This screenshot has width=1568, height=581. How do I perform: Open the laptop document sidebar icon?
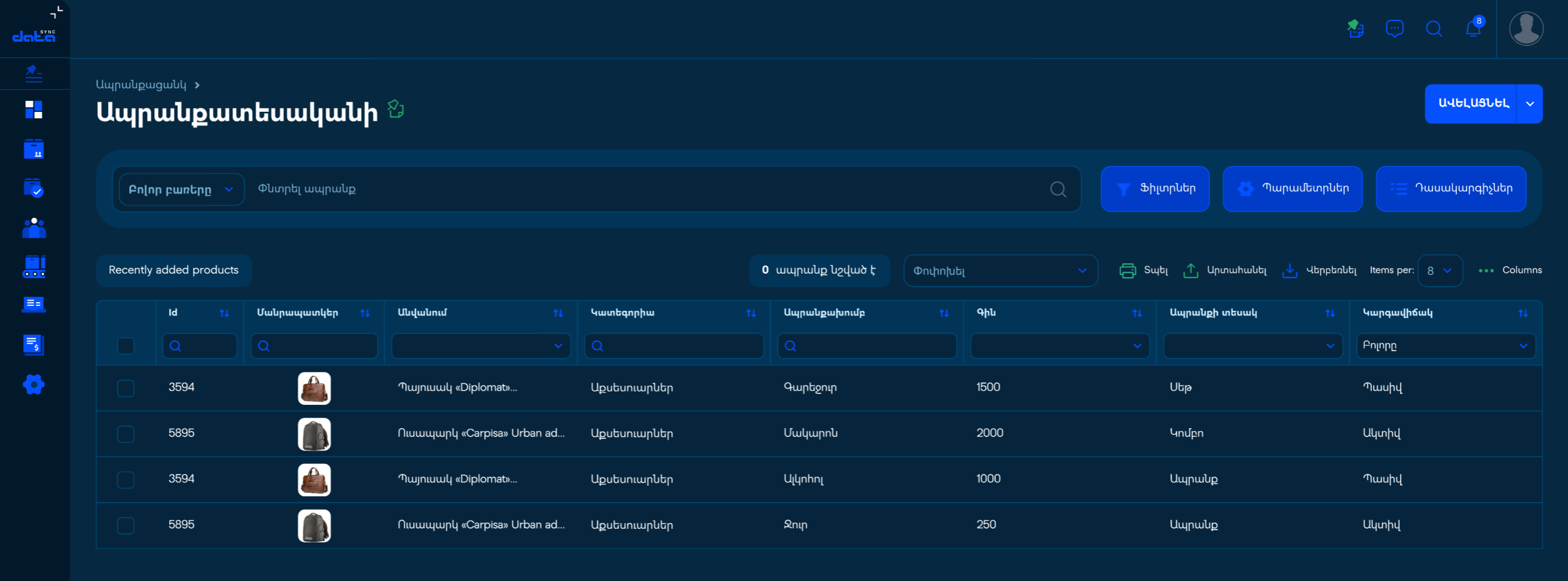[33, 304]
